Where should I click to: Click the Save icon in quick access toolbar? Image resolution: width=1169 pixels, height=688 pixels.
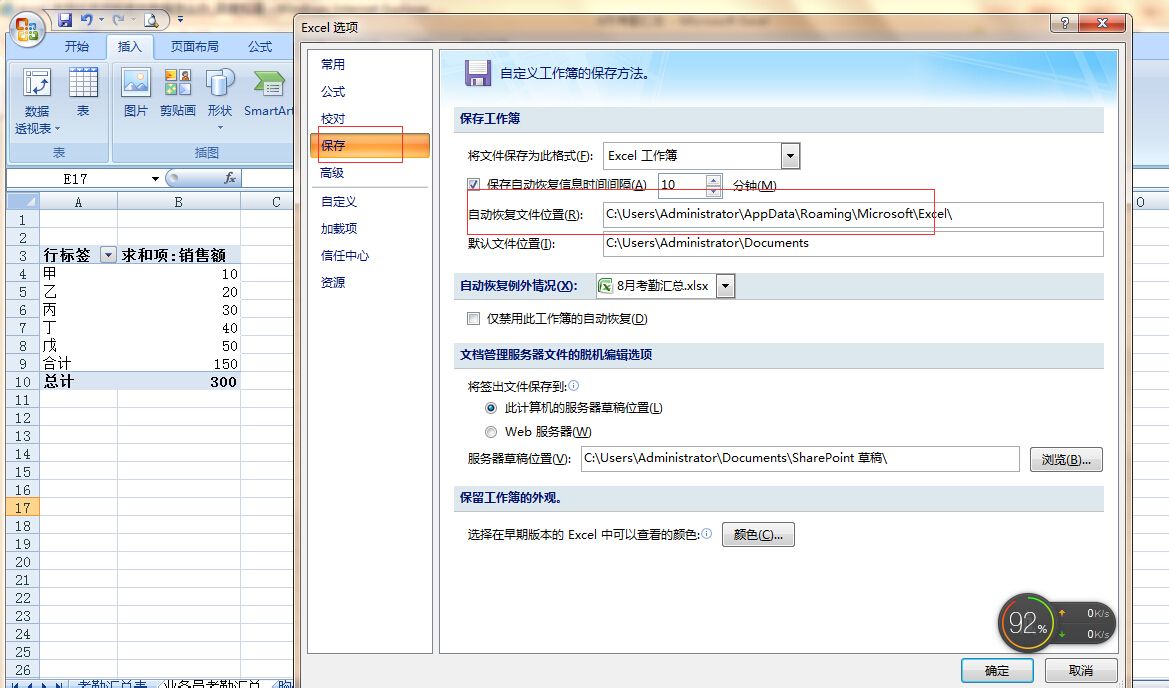click(x=66, y=19)
